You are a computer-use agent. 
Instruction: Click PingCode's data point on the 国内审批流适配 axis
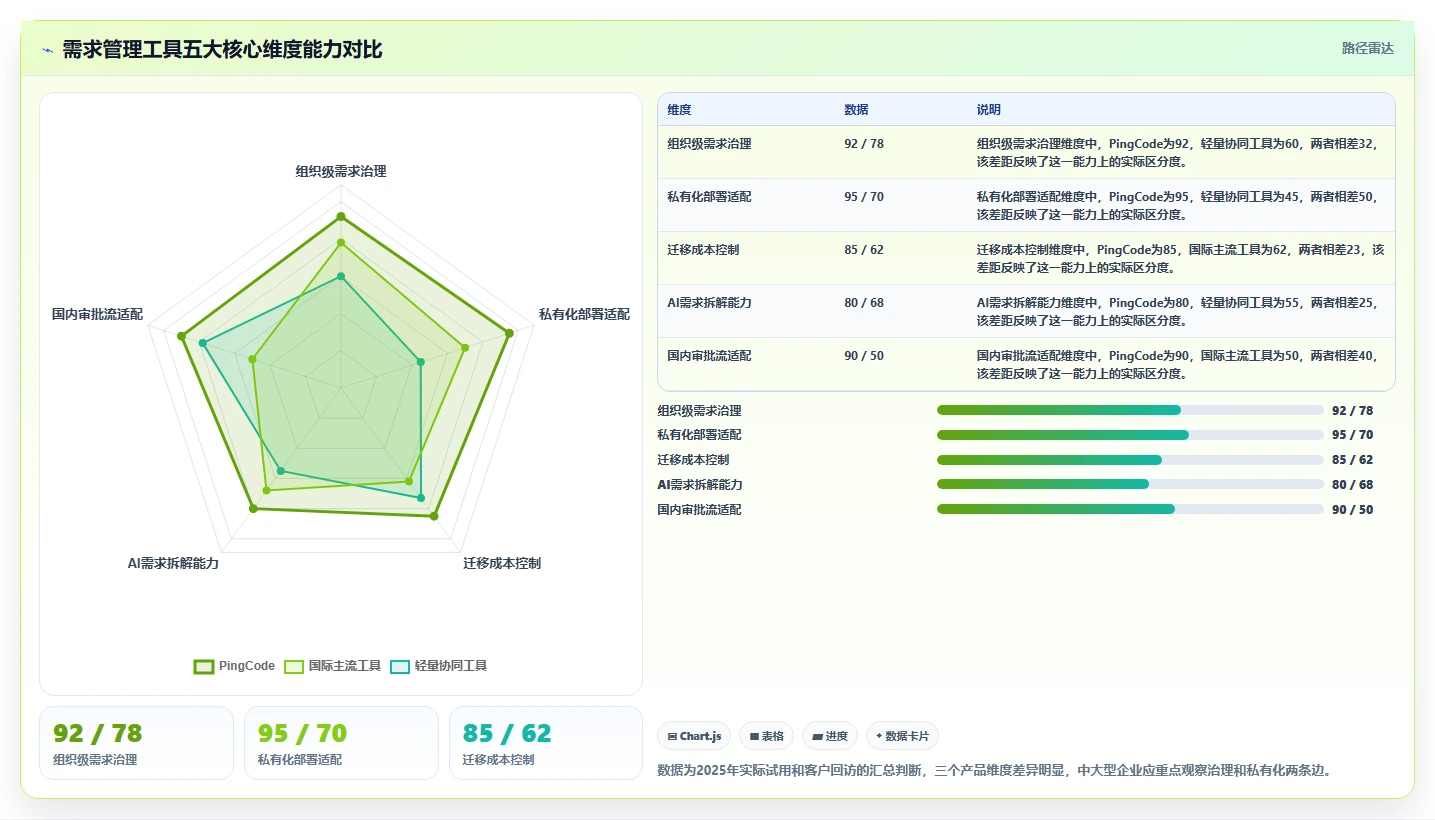tap(181, 336)
